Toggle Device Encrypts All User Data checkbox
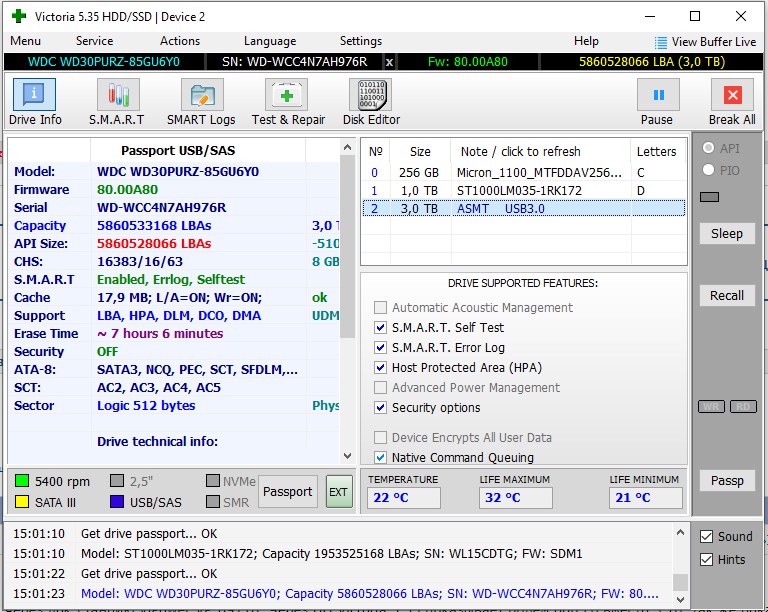 pyautogui.click(x=380, y=437)
